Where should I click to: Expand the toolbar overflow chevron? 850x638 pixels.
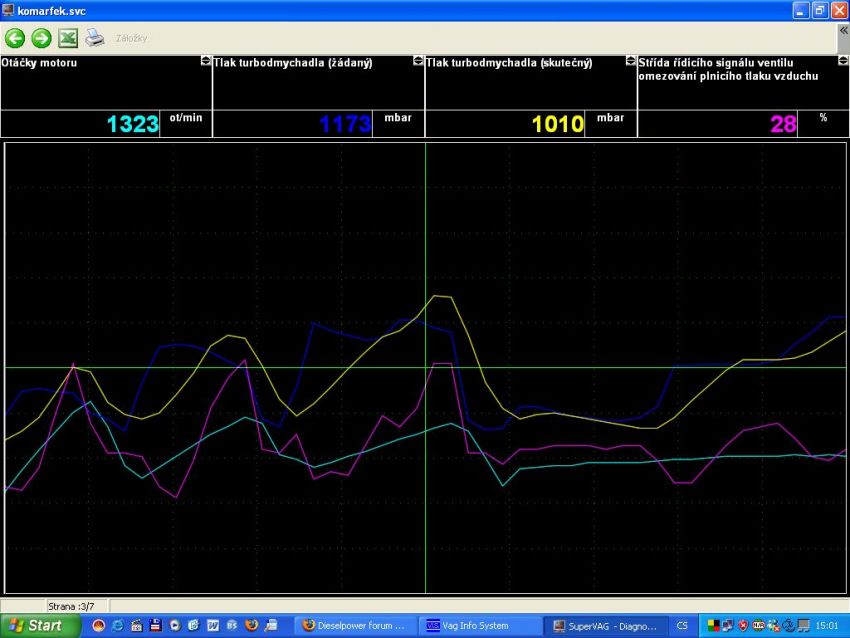[x=843, y=32]
